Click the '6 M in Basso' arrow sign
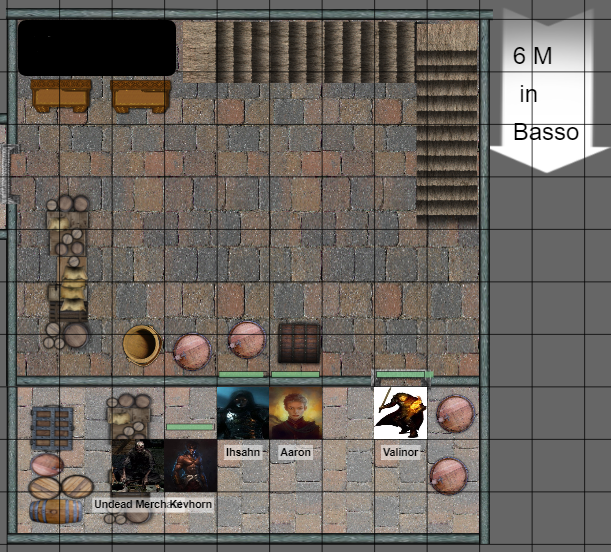The width and height of the screenshot is (611, 552). (547, 90)
